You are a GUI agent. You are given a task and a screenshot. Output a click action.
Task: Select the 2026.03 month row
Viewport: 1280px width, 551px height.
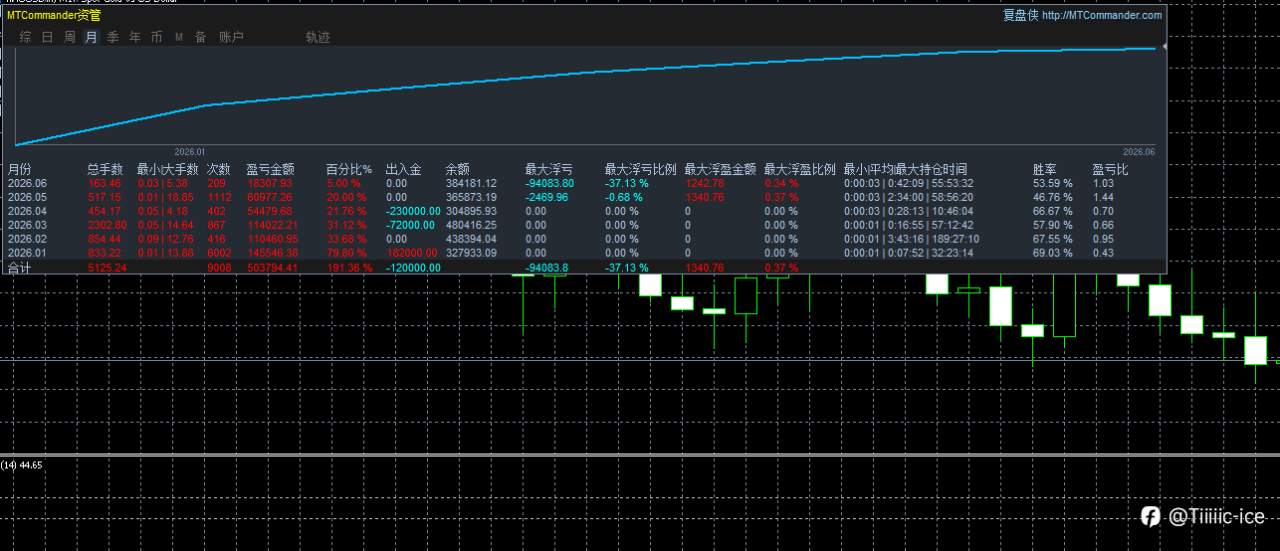[x=586, y=225]
